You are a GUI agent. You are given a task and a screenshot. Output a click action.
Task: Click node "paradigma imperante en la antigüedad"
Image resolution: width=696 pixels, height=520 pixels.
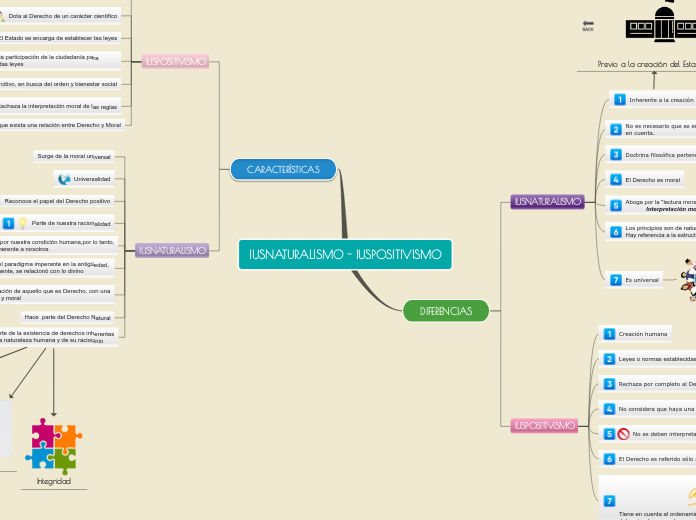pyautogui.click(x=57, y=267)
